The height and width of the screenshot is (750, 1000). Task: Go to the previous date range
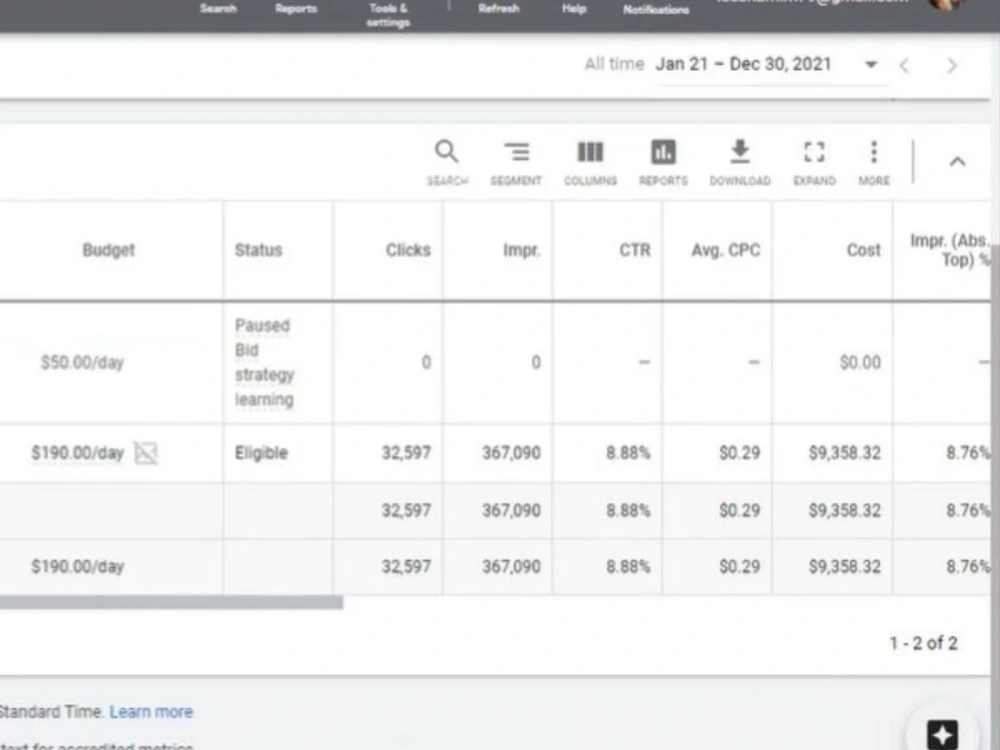coord(904,65)
